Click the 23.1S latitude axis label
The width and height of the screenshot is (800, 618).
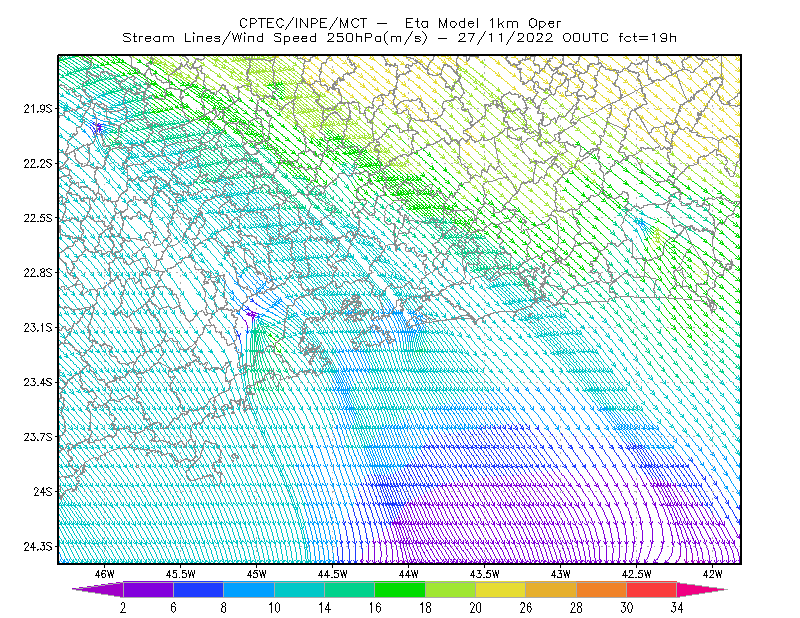(38, 327)
